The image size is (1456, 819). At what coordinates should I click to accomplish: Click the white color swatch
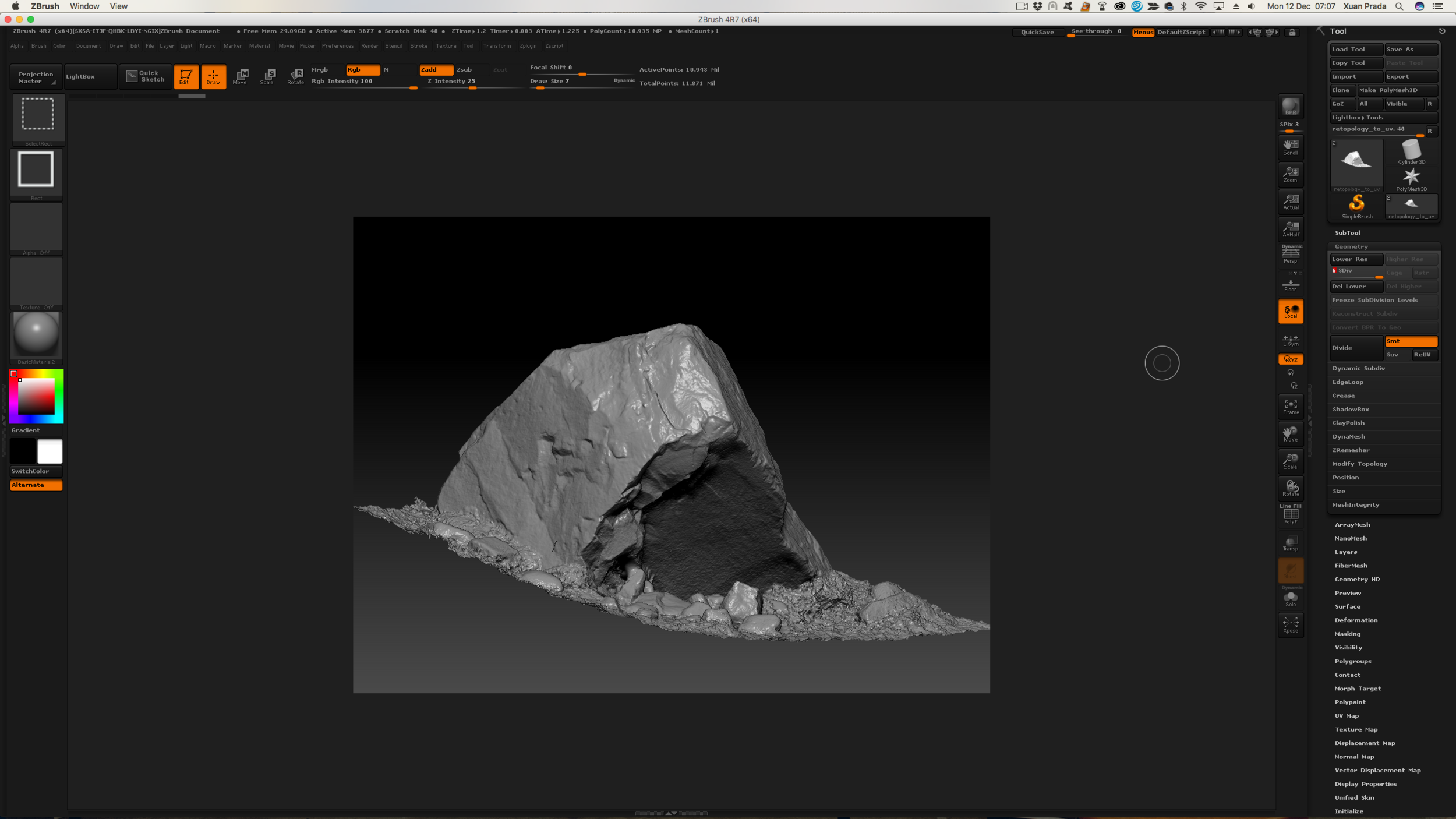click(x=50, y=451)
